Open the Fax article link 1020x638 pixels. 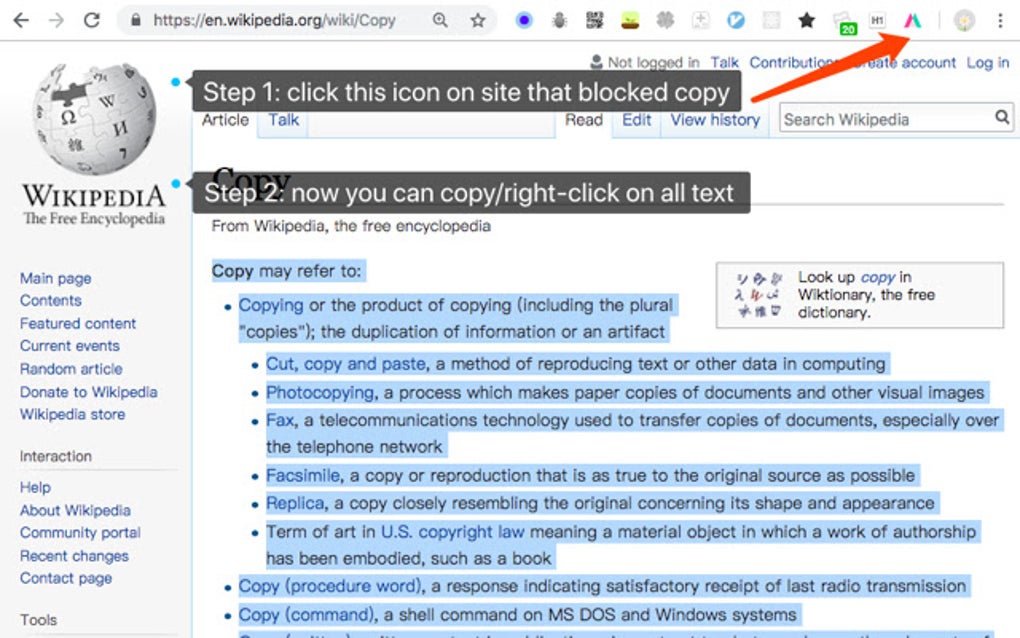point(280,420)
